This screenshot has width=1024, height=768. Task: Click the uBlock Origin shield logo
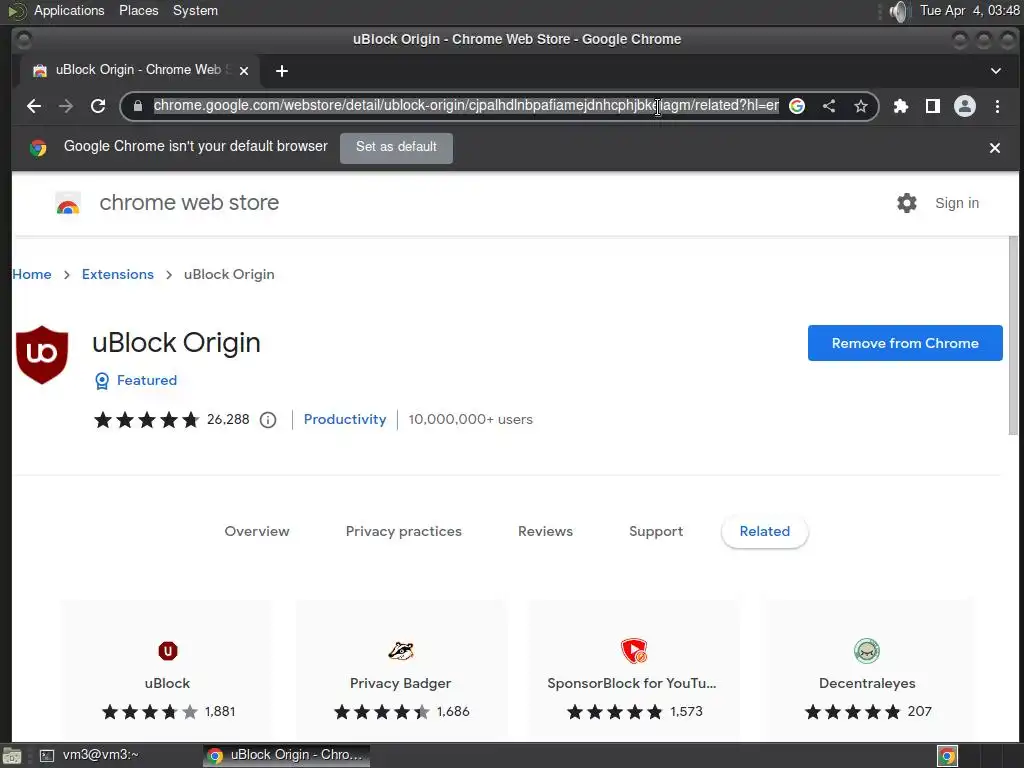[x=42, y=355]
